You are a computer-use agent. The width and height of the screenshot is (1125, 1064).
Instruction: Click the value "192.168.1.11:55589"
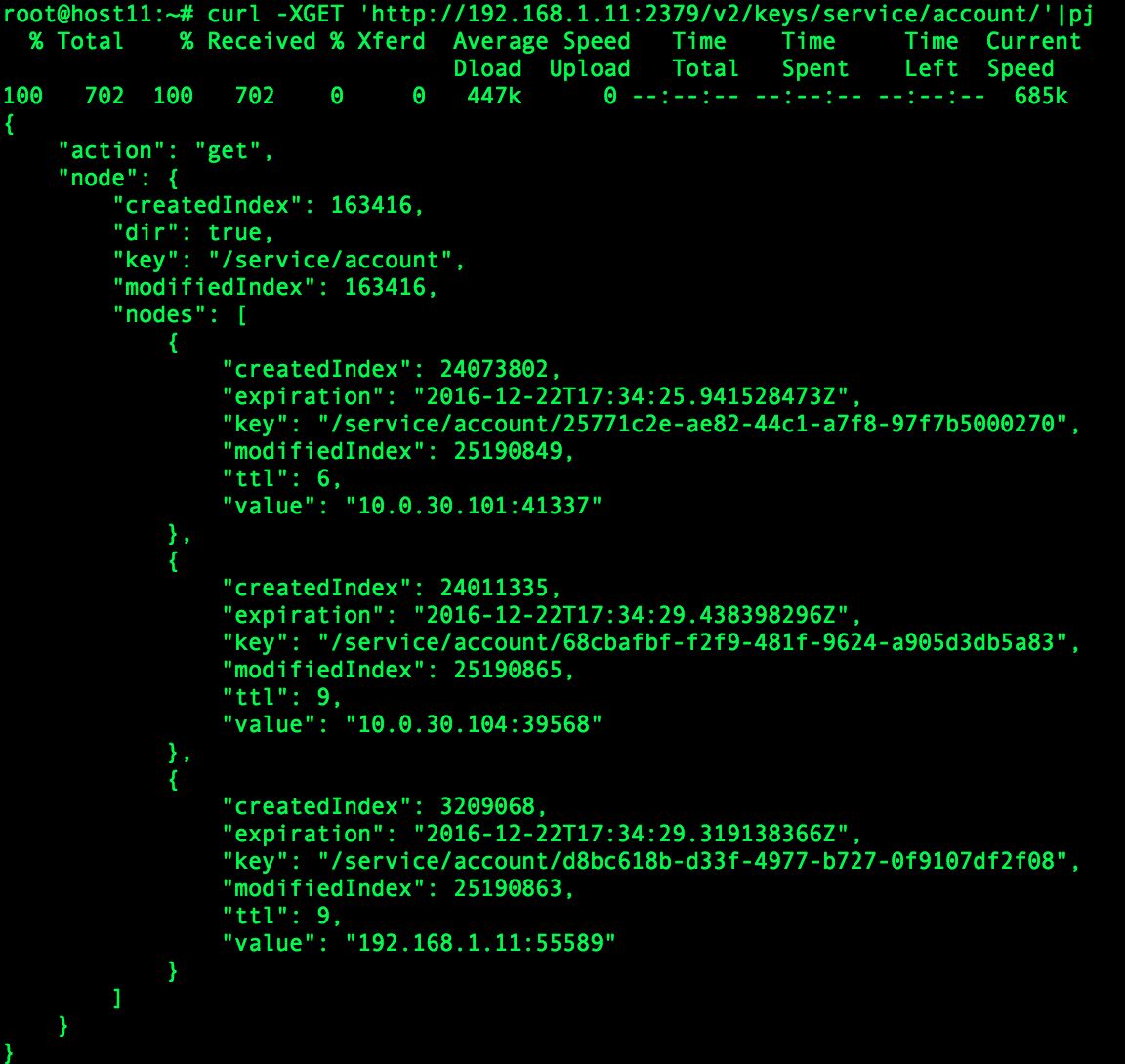click(x=480, y=944)
